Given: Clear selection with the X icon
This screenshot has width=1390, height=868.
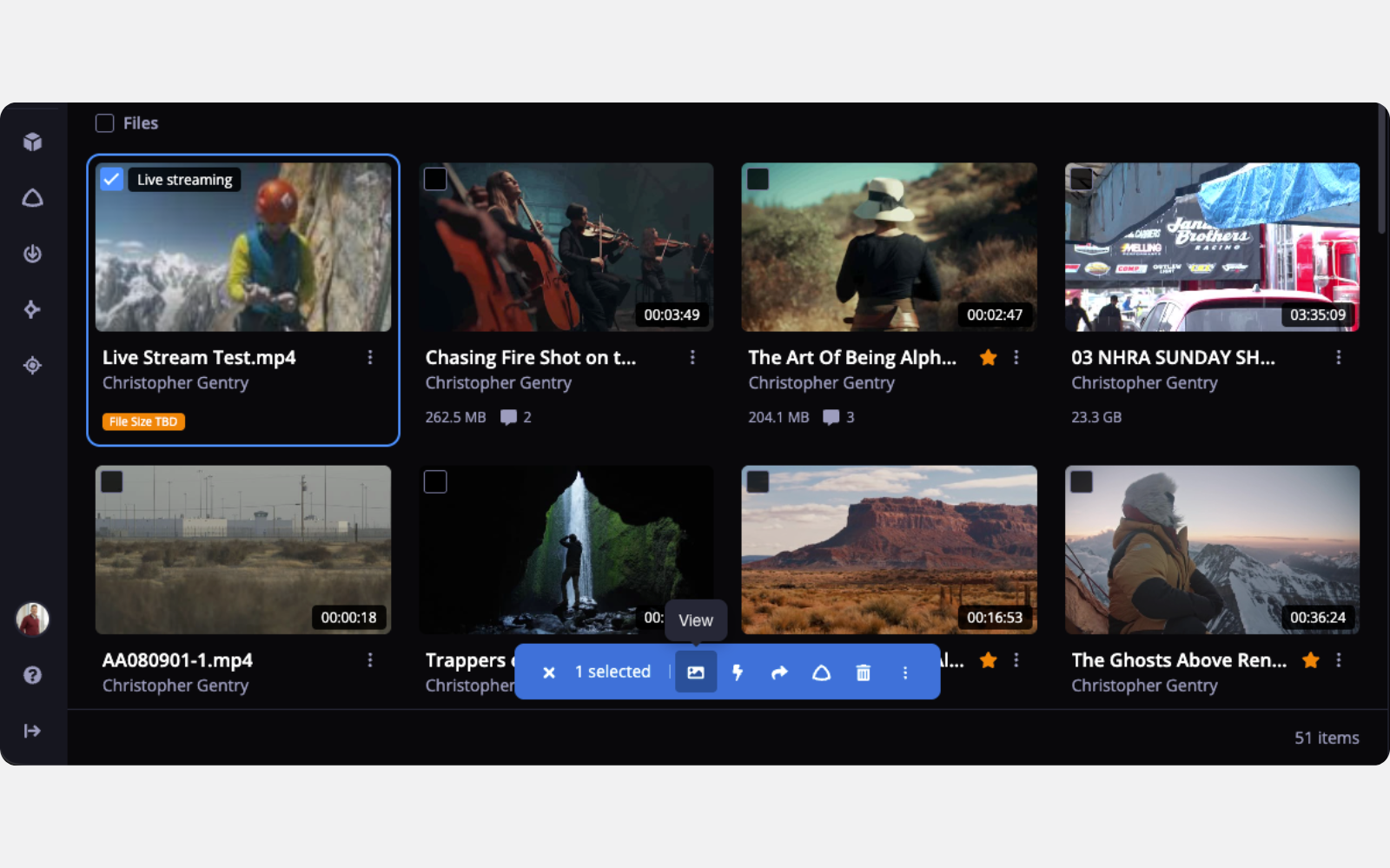Looking at the screenshot, I should [x=549, y=672].
